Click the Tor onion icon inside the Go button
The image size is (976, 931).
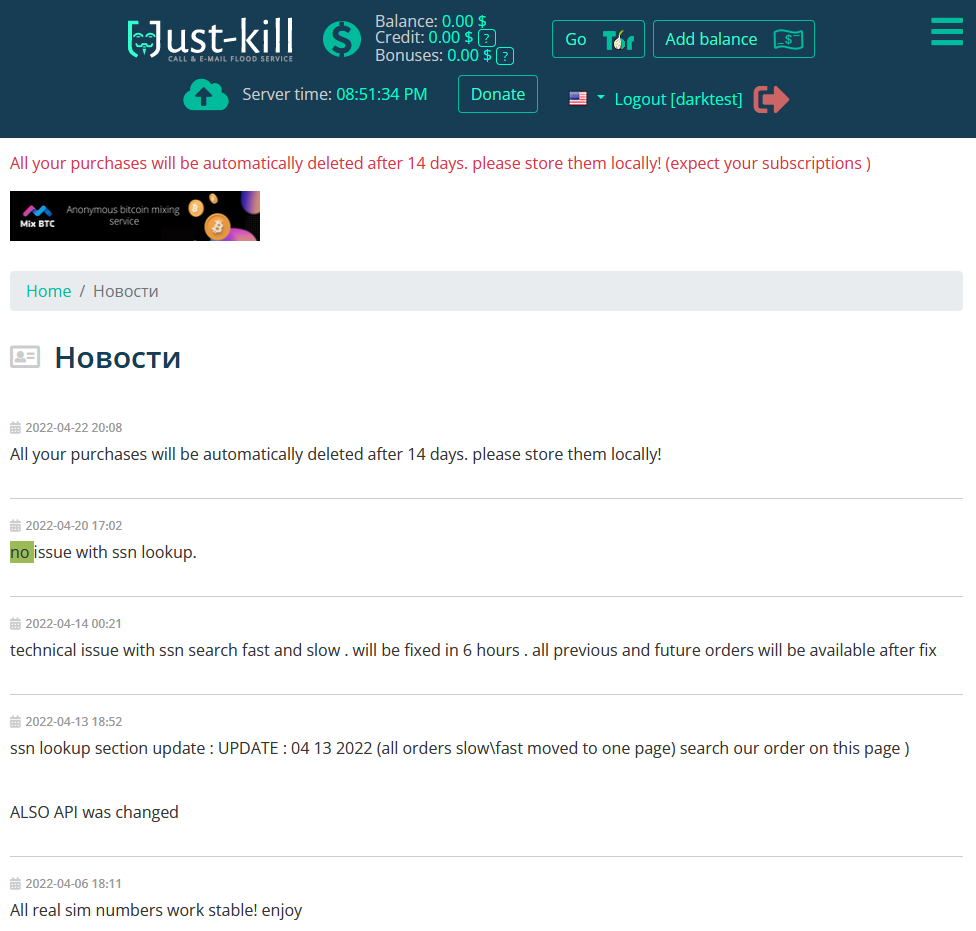618,39
